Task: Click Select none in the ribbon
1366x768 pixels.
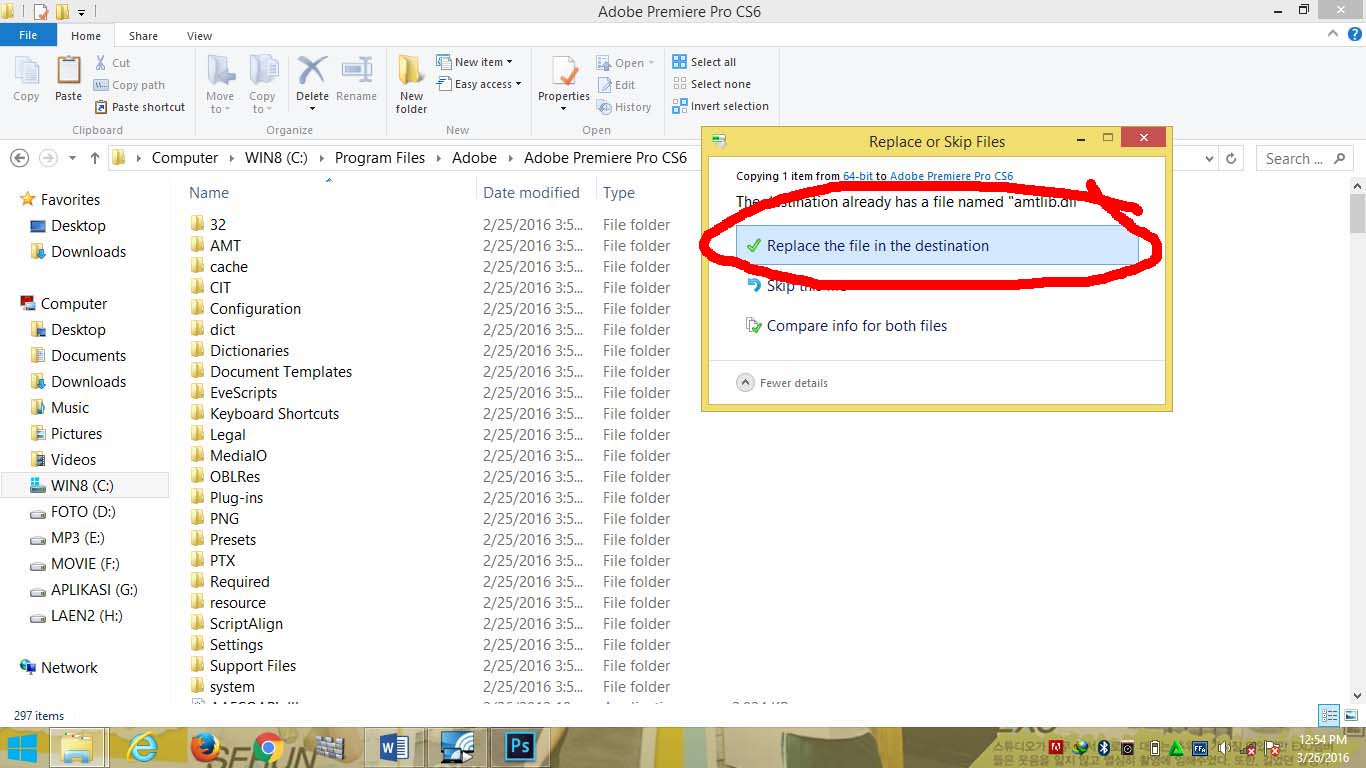Action: [712, 84]
